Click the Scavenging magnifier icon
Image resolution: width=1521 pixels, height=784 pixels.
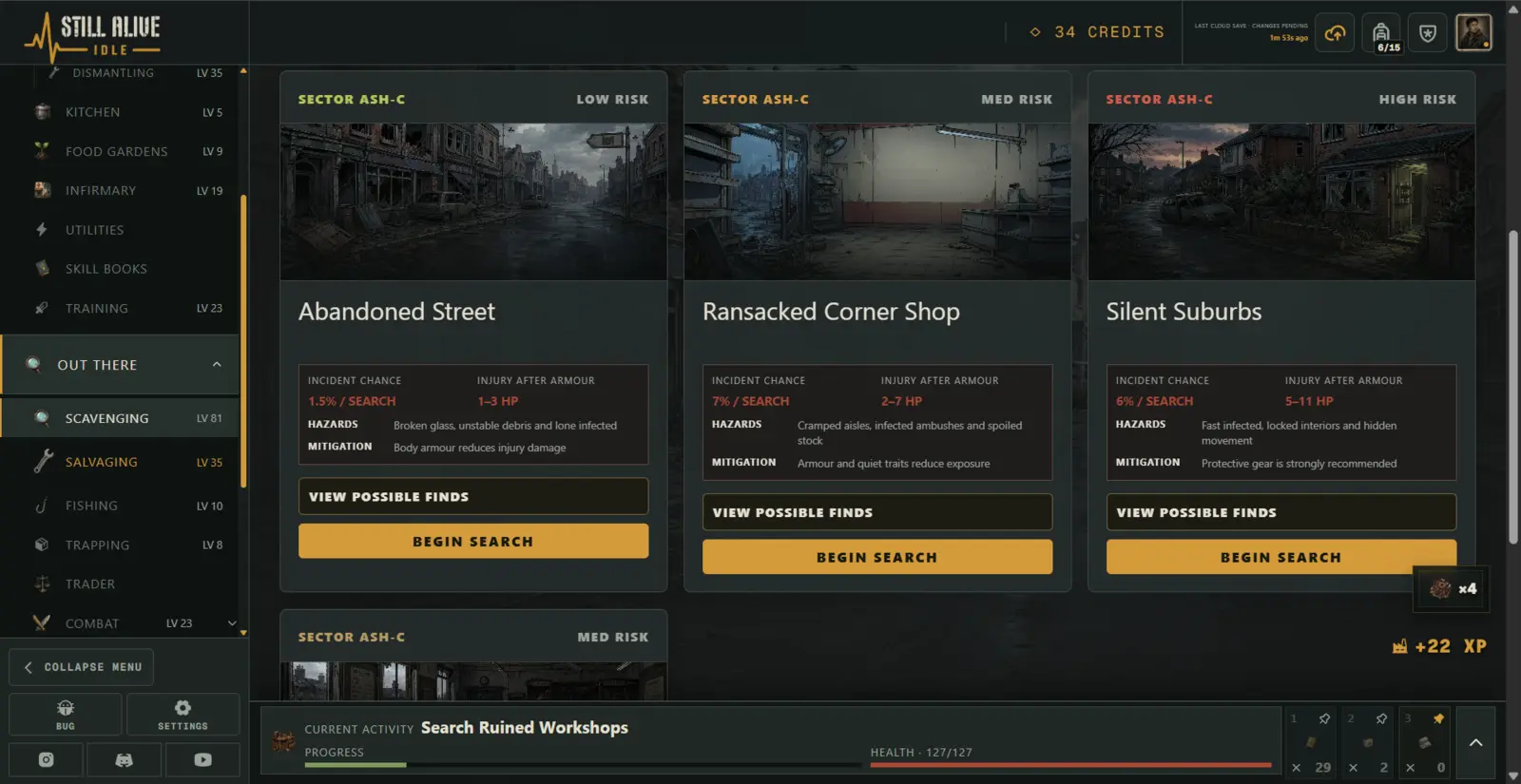coord(42,418)
